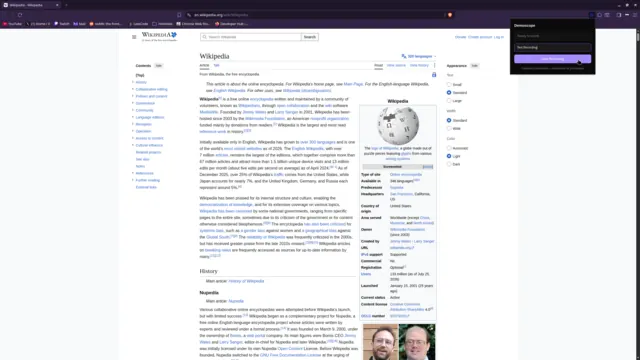This screenshot has width=640, height=360.
Task: Jump to See also in contents
Action: point(142,159)
